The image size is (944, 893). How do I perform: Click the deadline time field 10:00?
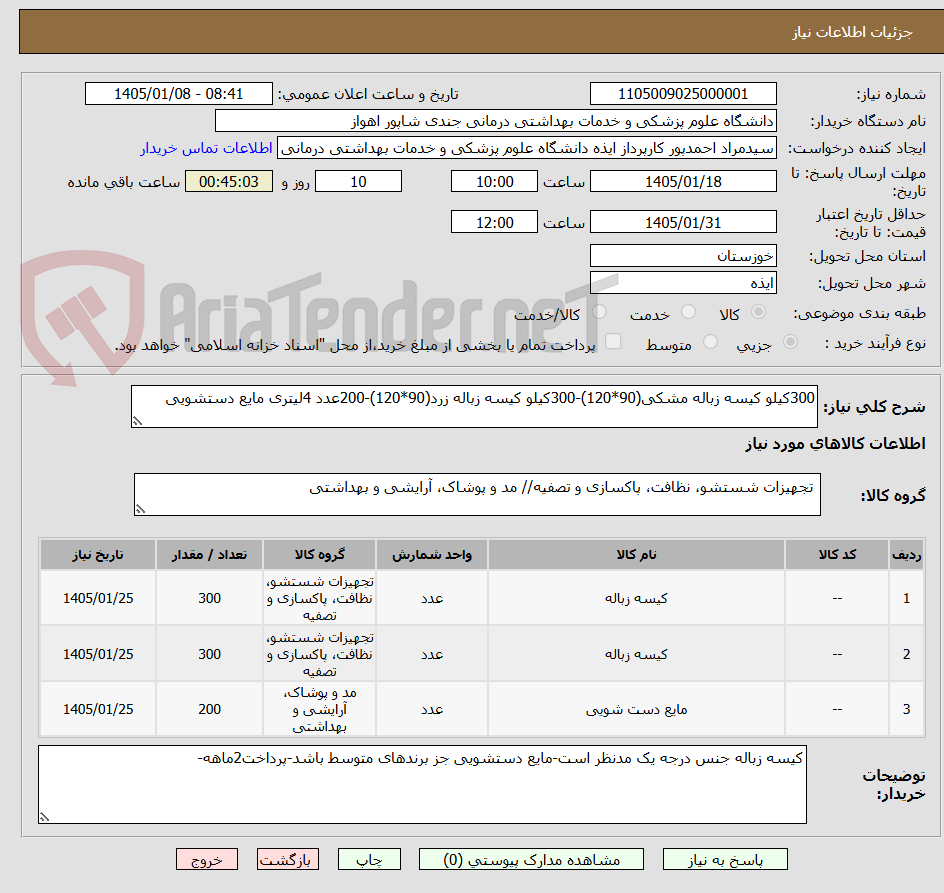tap(494, 181)
